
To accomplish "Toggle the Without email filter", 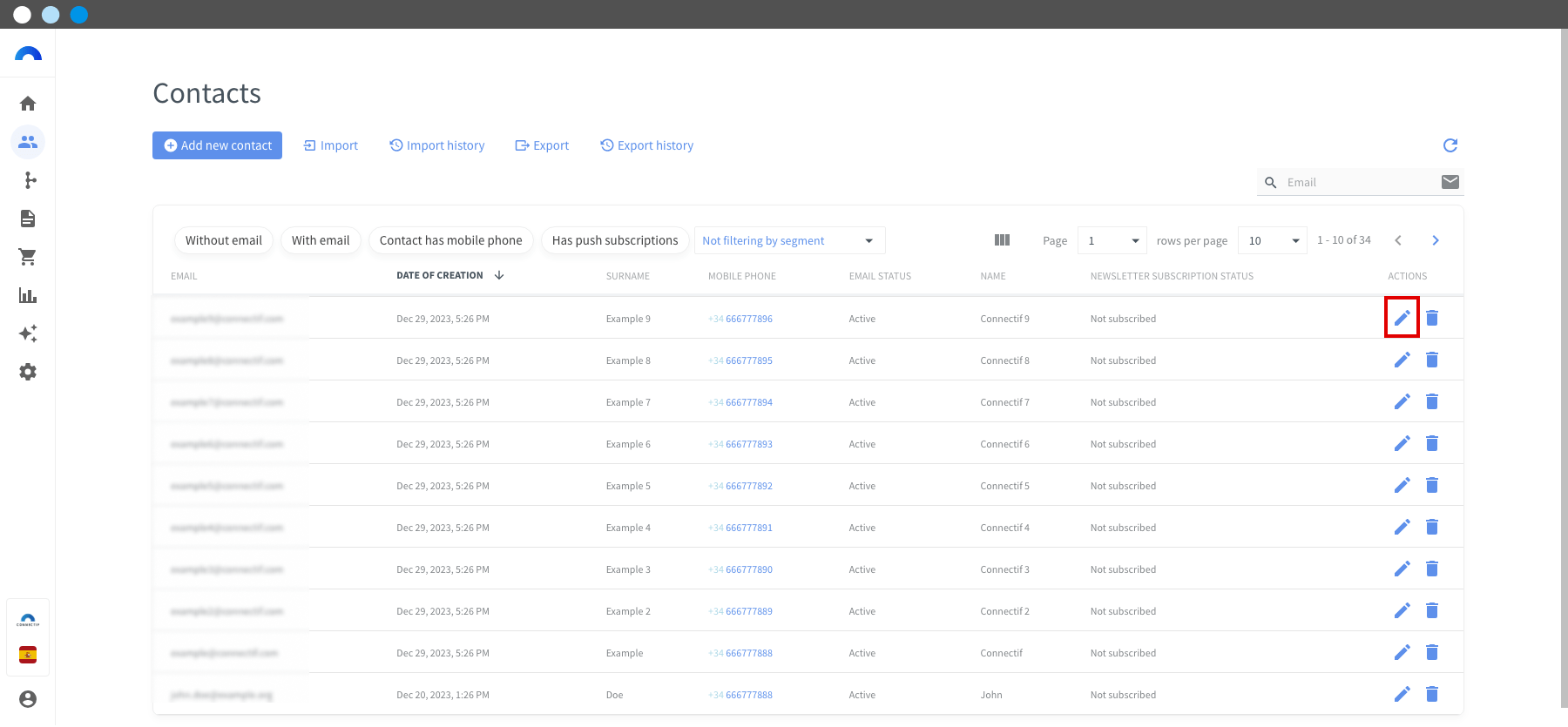I will point(224,240).
